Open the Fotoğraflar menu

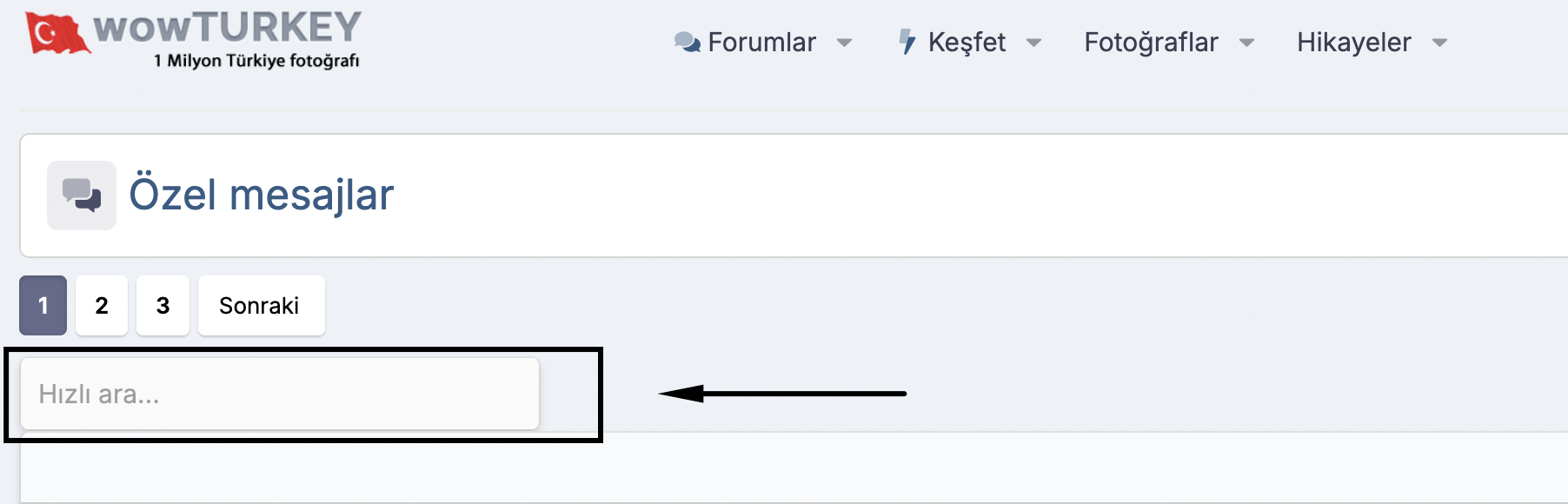click(x=1151, y=42)
